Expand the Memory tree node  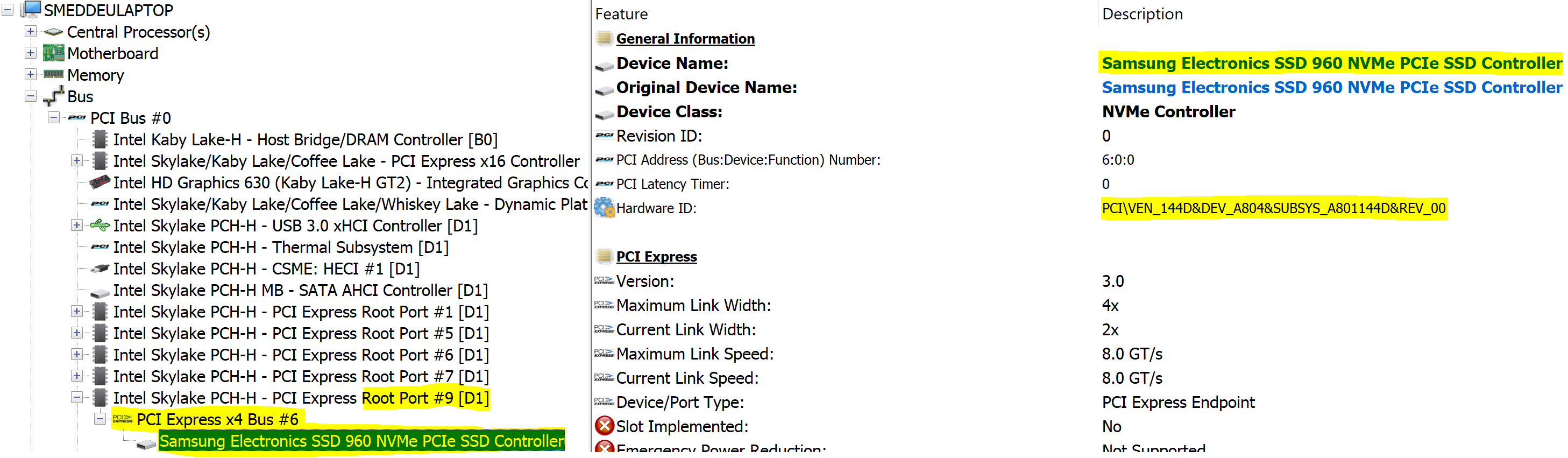31,74
